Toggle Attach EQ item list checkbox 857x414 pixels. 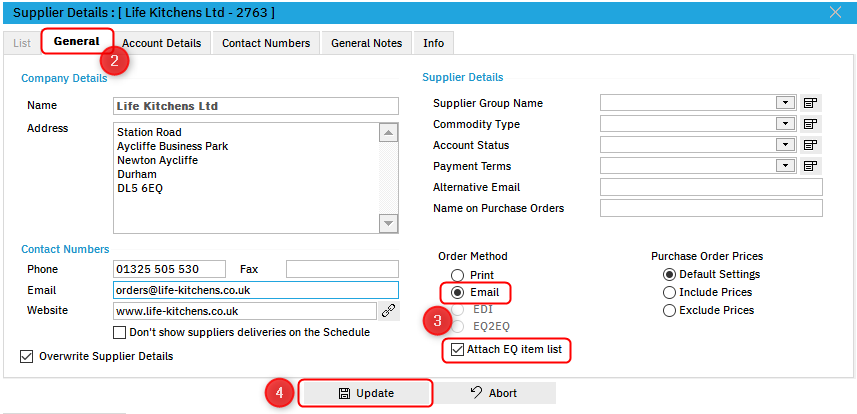(457, 349)
